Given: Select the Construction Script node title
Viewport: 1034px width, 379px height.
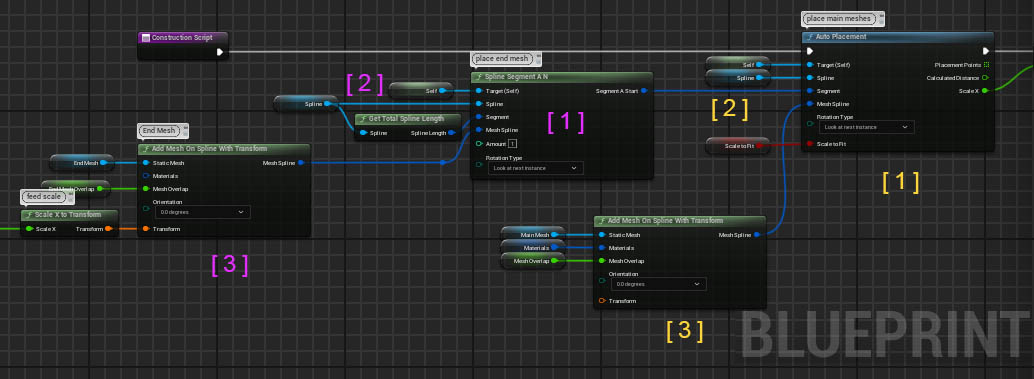Looking at the screenshot, I should coord(183,38).
